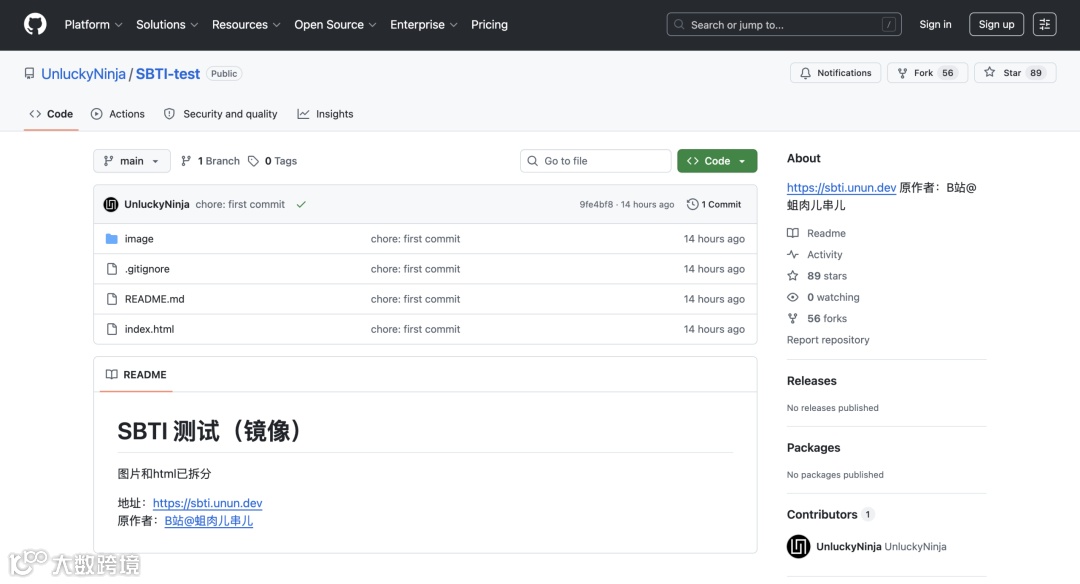
Task: Click the README.md file icon
Action: pyautogui.click(x=112, y=299)
